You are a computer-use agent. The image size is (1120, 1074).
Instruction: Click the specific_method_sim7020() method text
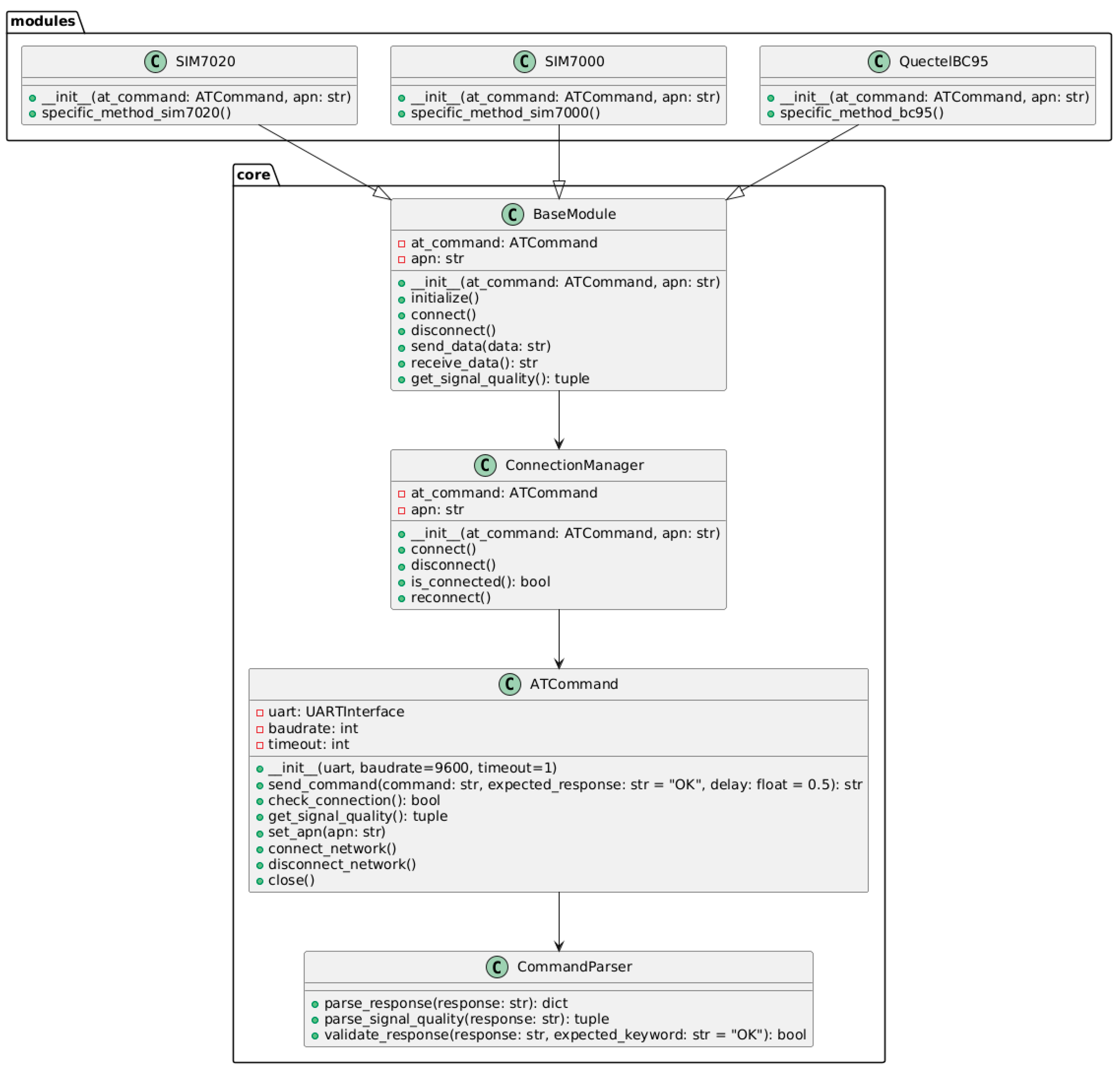pyautogui.click(x=136, y=113)
